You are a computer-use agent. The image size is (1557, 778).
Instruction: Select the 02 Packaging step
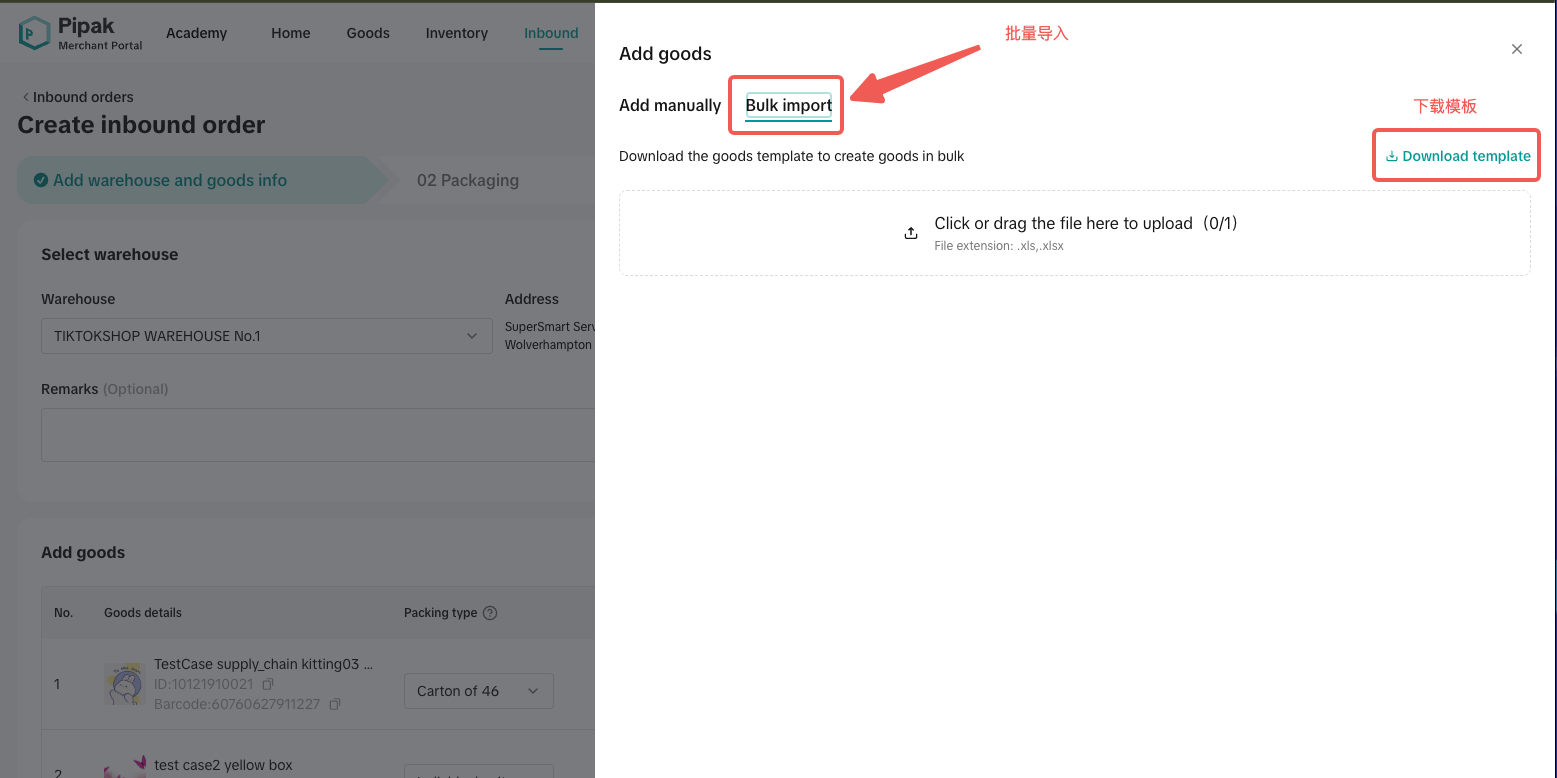[x=467, y=180]
